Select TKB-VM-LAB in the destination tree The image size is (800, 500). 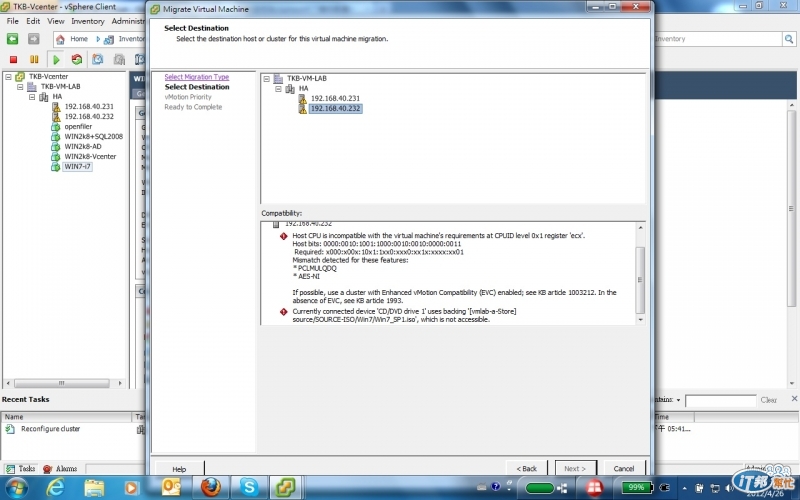tap(307, 79)
